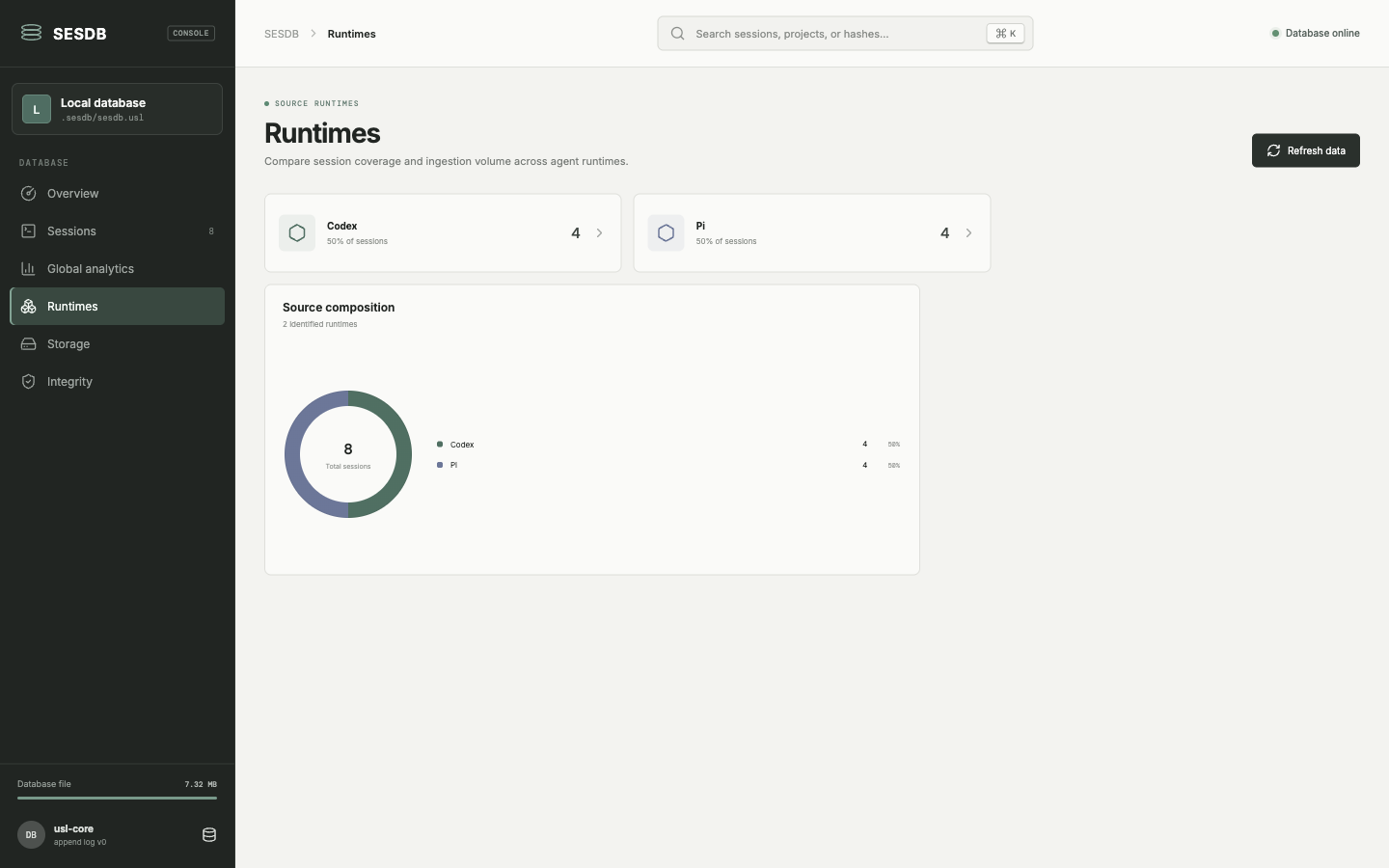Click the refresh arrows icon
Screen dimensions: 1389x868
(x=1273, y=150)
